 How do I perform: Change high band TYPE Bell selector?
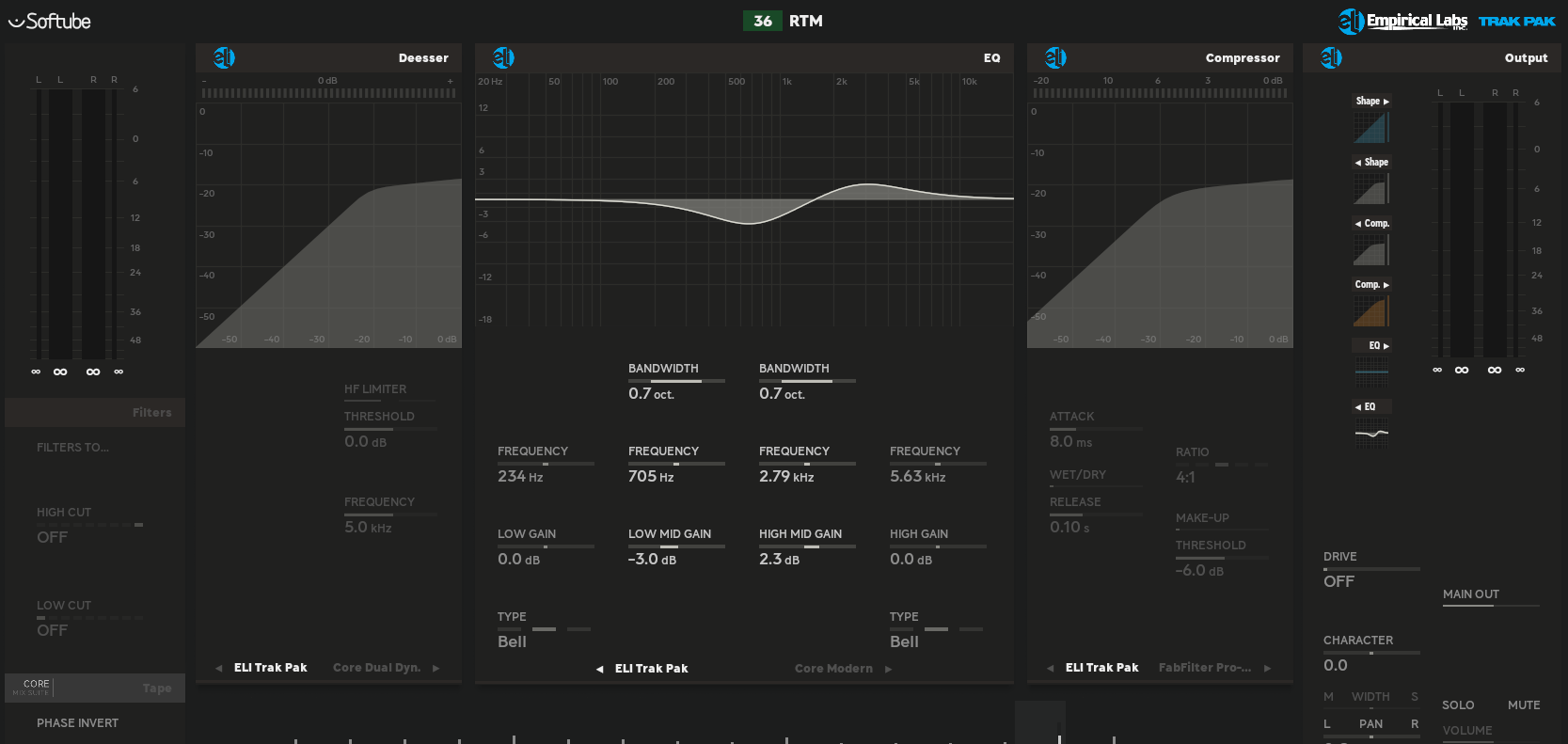[x=937, y=630]
